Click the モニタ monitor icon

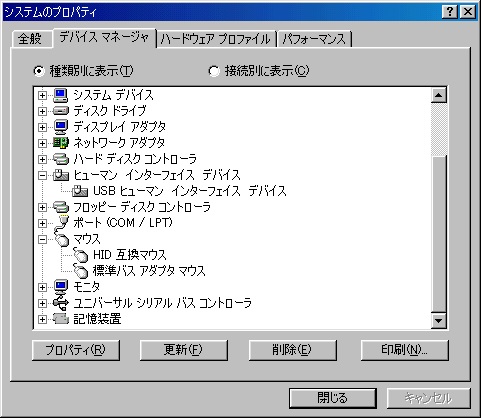coord(61,287)
